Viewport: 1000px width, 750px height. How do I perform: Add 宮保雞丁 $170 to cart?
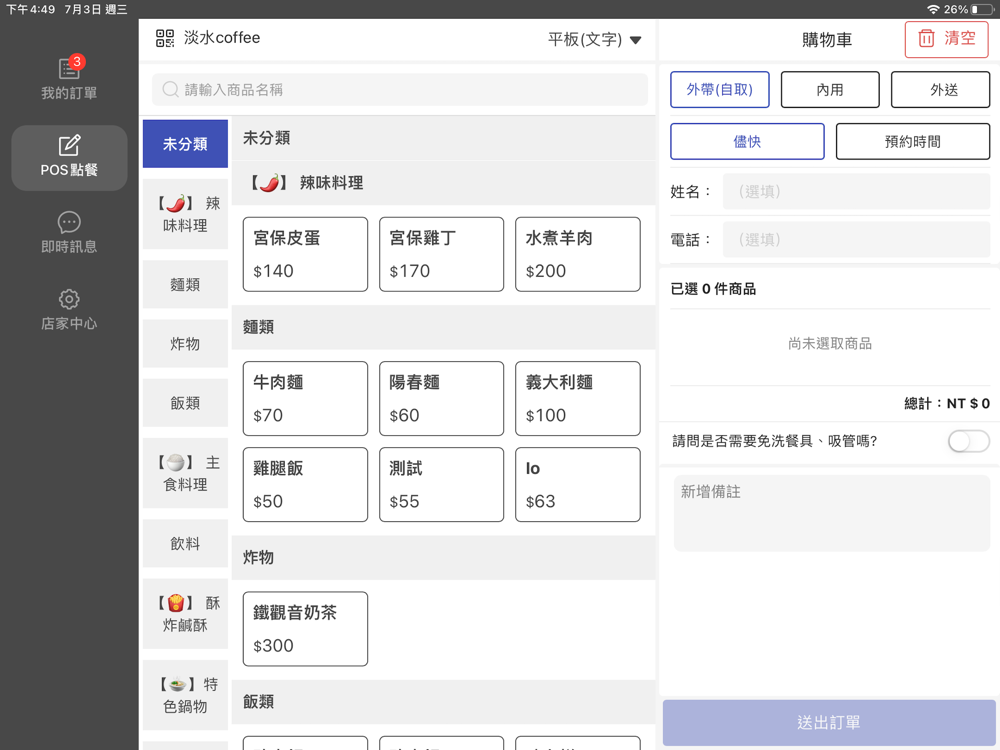tap(441, 254)
